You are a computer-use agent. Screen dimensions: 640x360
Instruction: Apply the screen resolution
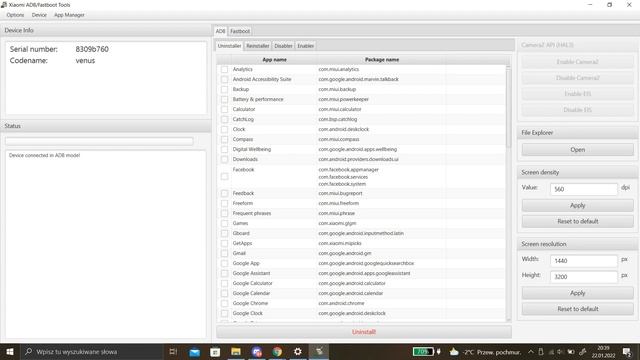(578, 293)
